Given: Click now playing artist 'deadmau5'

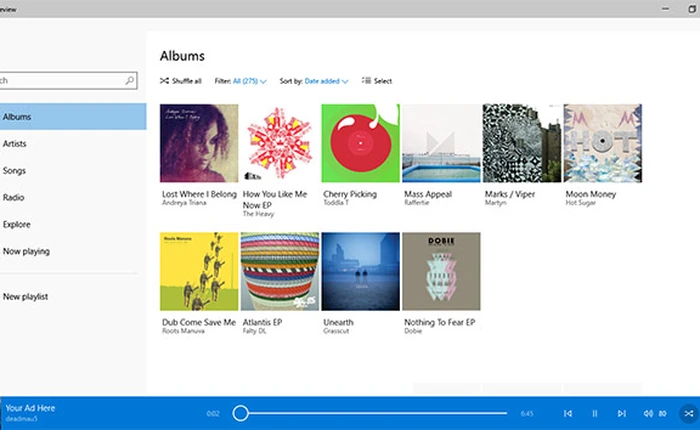Looking at the screenshot, I should click(21, 419).
